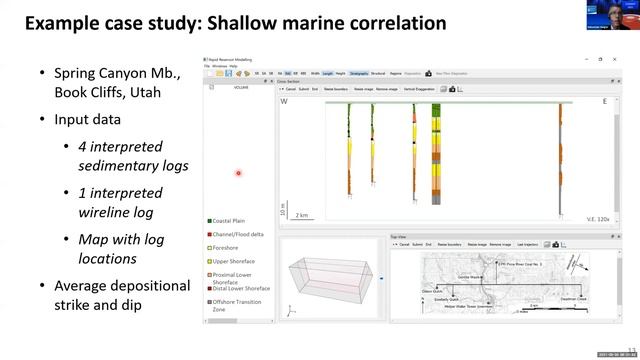Image resolution: width=640 pixels, height=360 pixels.
Task: Click Foreshore color swatch
Action: (209, 248)
